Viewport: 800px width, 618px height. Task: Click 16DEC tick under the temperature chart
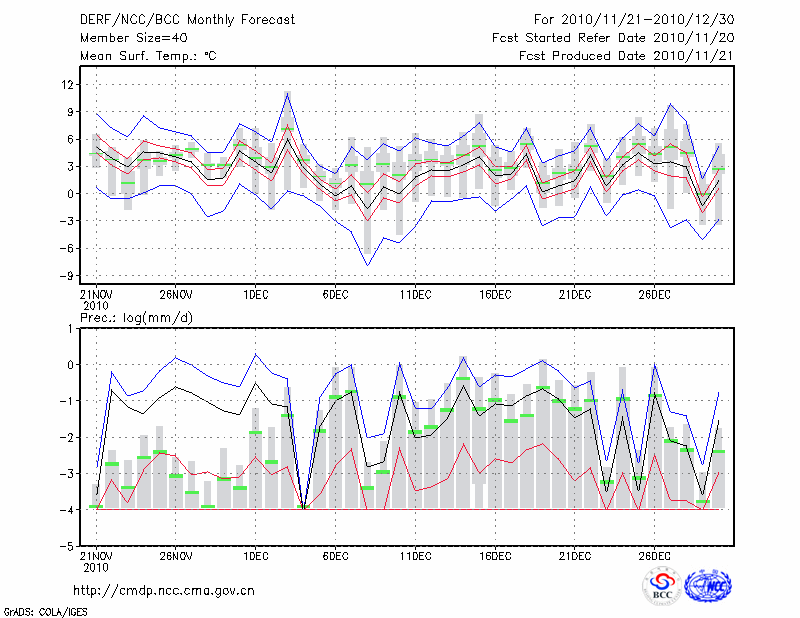pos(495,295)
